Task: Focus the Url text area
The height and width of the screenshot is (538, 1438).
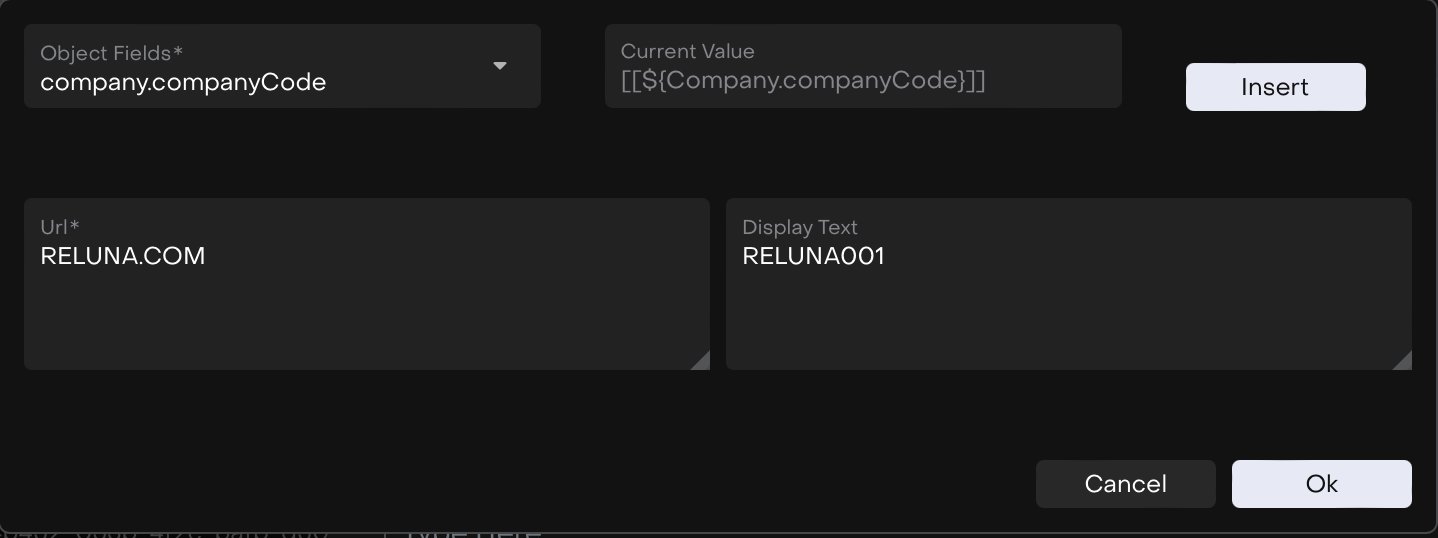Action: click(367, 284)
